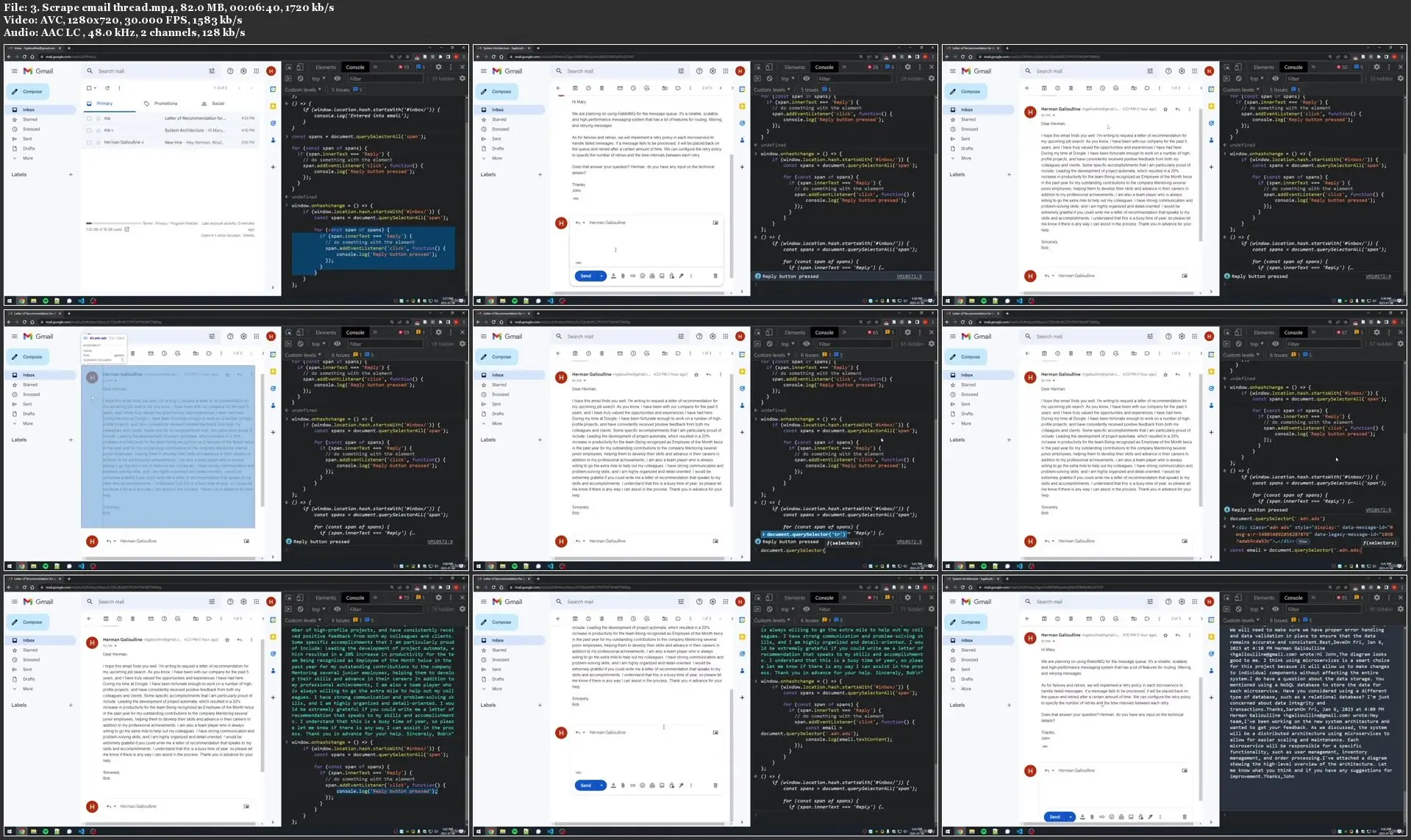Screen dimensions: 1411x840
Task: Click the refresh icon above the Primary tab
Action: coord(106,88)
